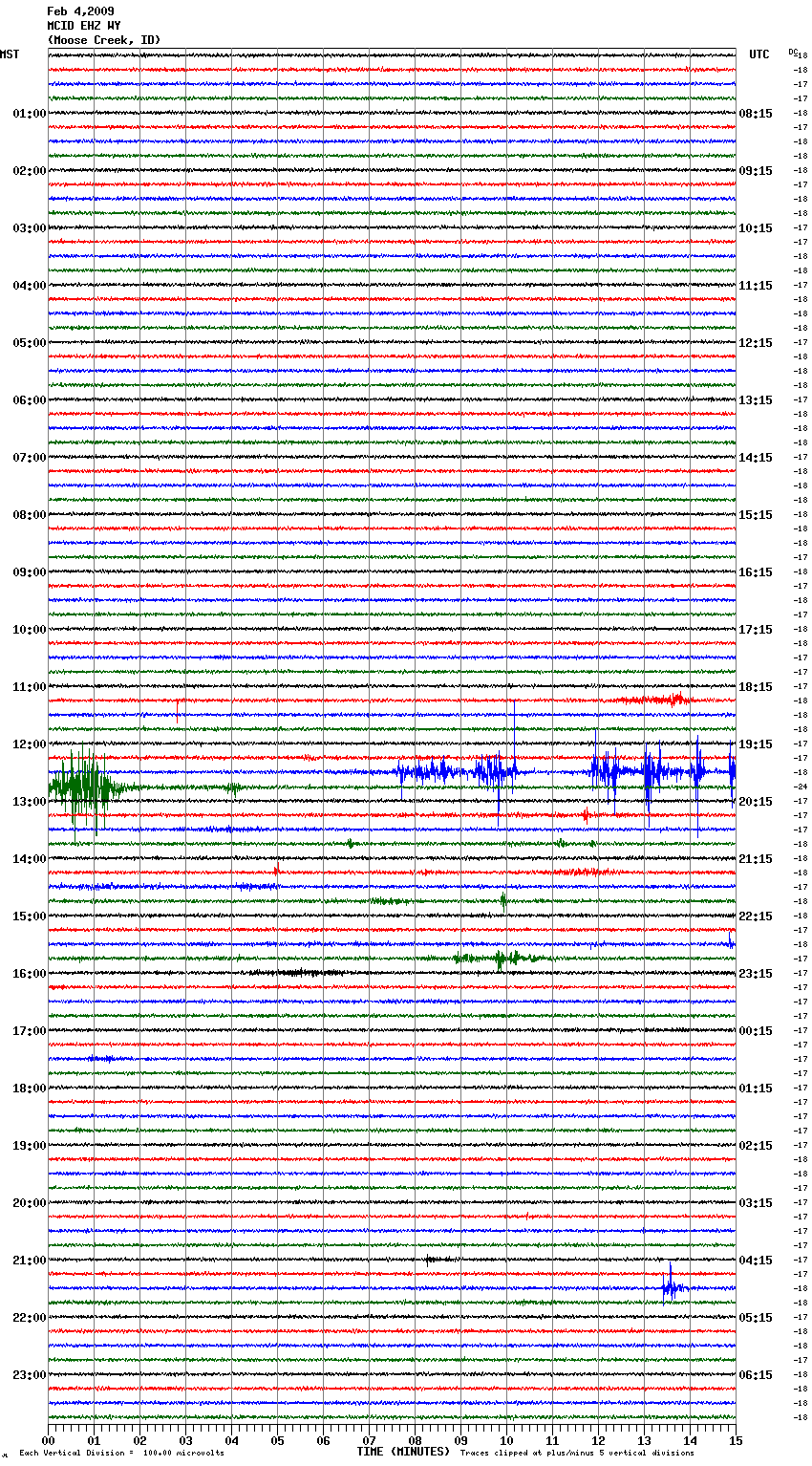Click the "TIME (MINUTES)" axis title
The width and height of the screenshot is (812, 1466).
point(403,1452)
